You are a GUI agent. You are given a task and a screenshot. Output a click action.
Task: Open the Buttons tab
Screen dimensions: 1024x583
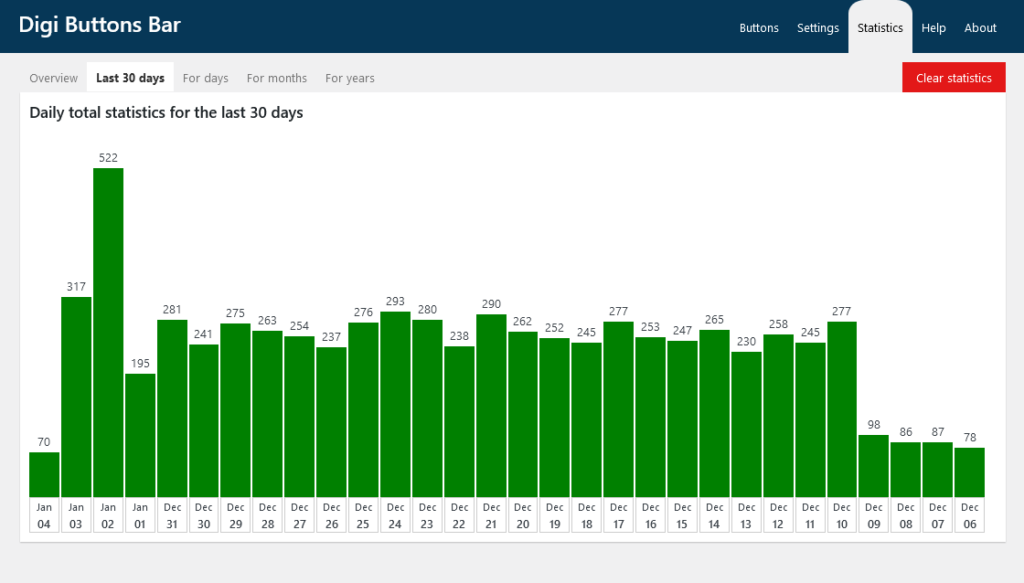(x=758, y=28)
